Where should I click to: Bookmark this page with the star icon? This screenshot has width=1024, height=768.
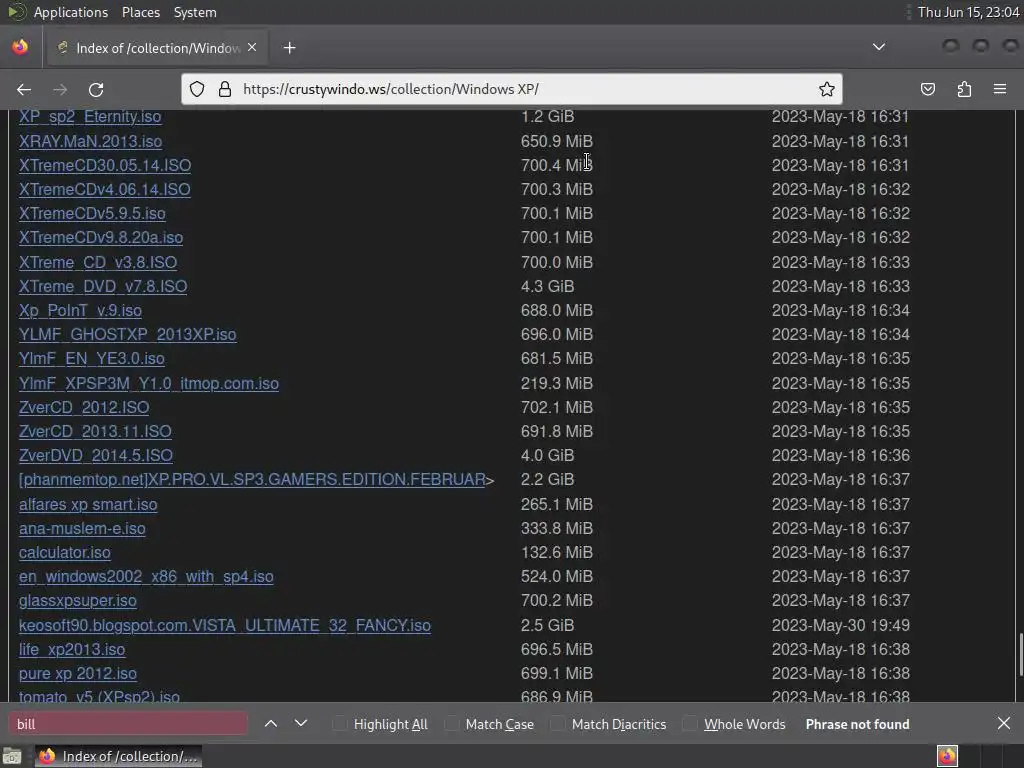tap(827, 89)
